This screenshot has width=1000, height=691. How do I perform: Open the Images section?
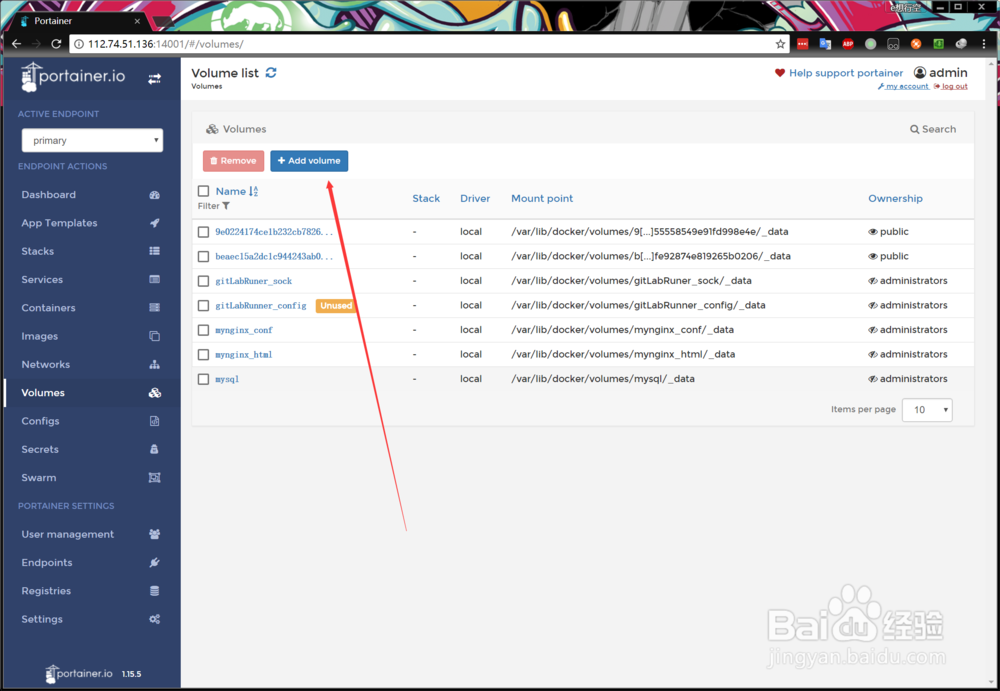38,336
